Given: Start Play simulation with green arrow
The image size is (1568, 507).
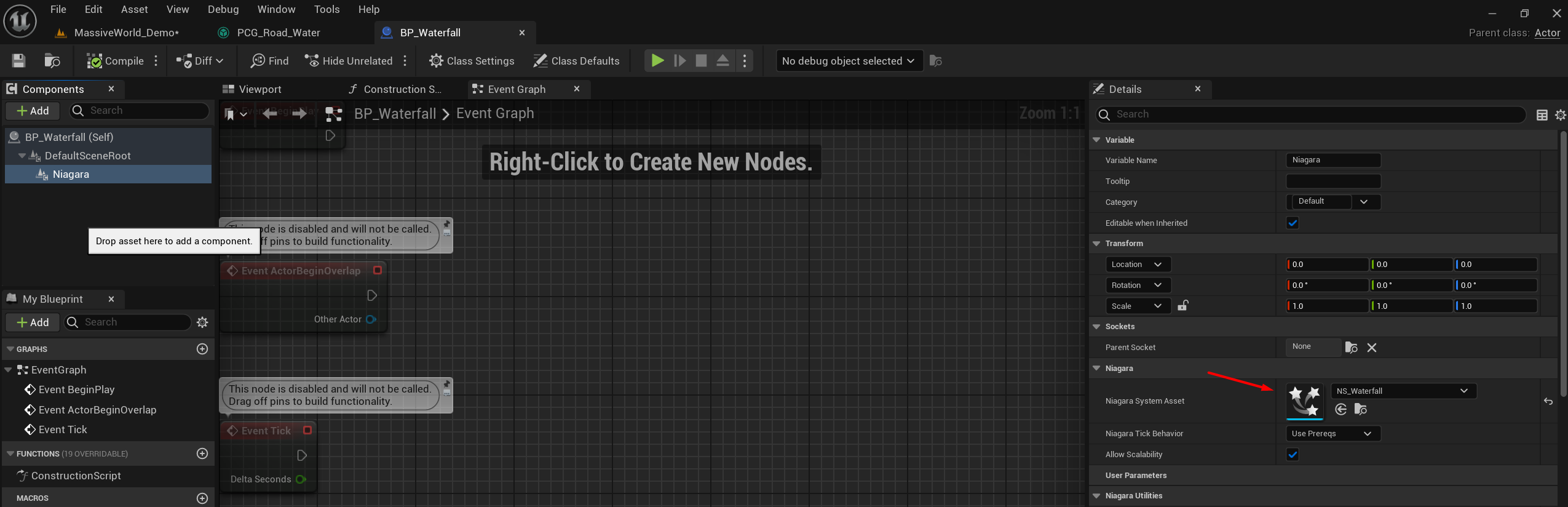Looking at the screenshot, I should pyautogui.click(x=657, y=60).
